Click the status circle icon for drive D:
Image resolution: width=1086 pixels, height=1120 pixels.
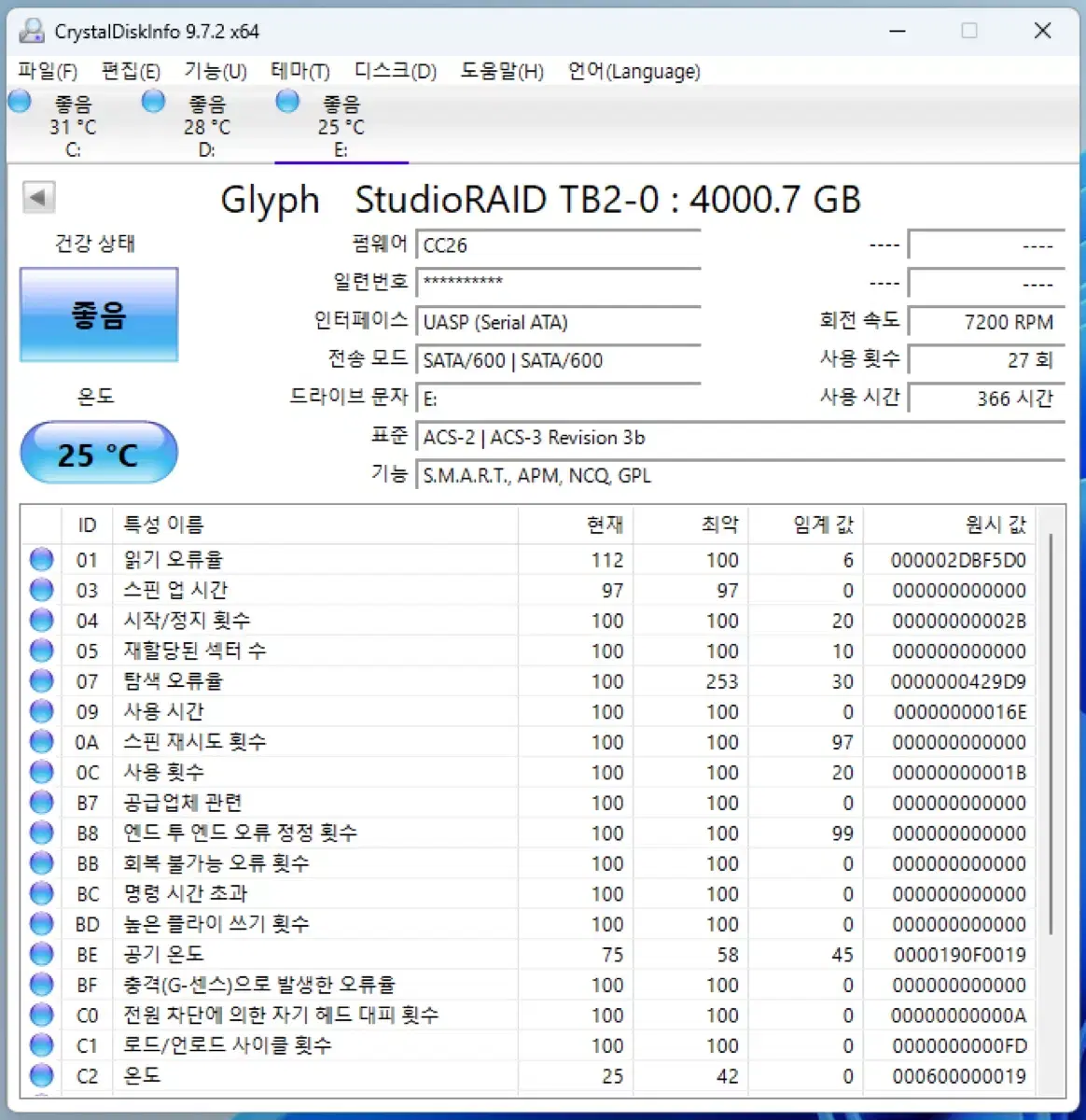tap(154, 102)
